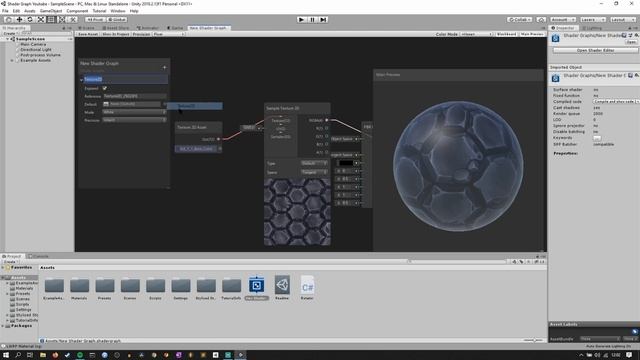Adjust the asset icon size slider

[x=533, y=340]
